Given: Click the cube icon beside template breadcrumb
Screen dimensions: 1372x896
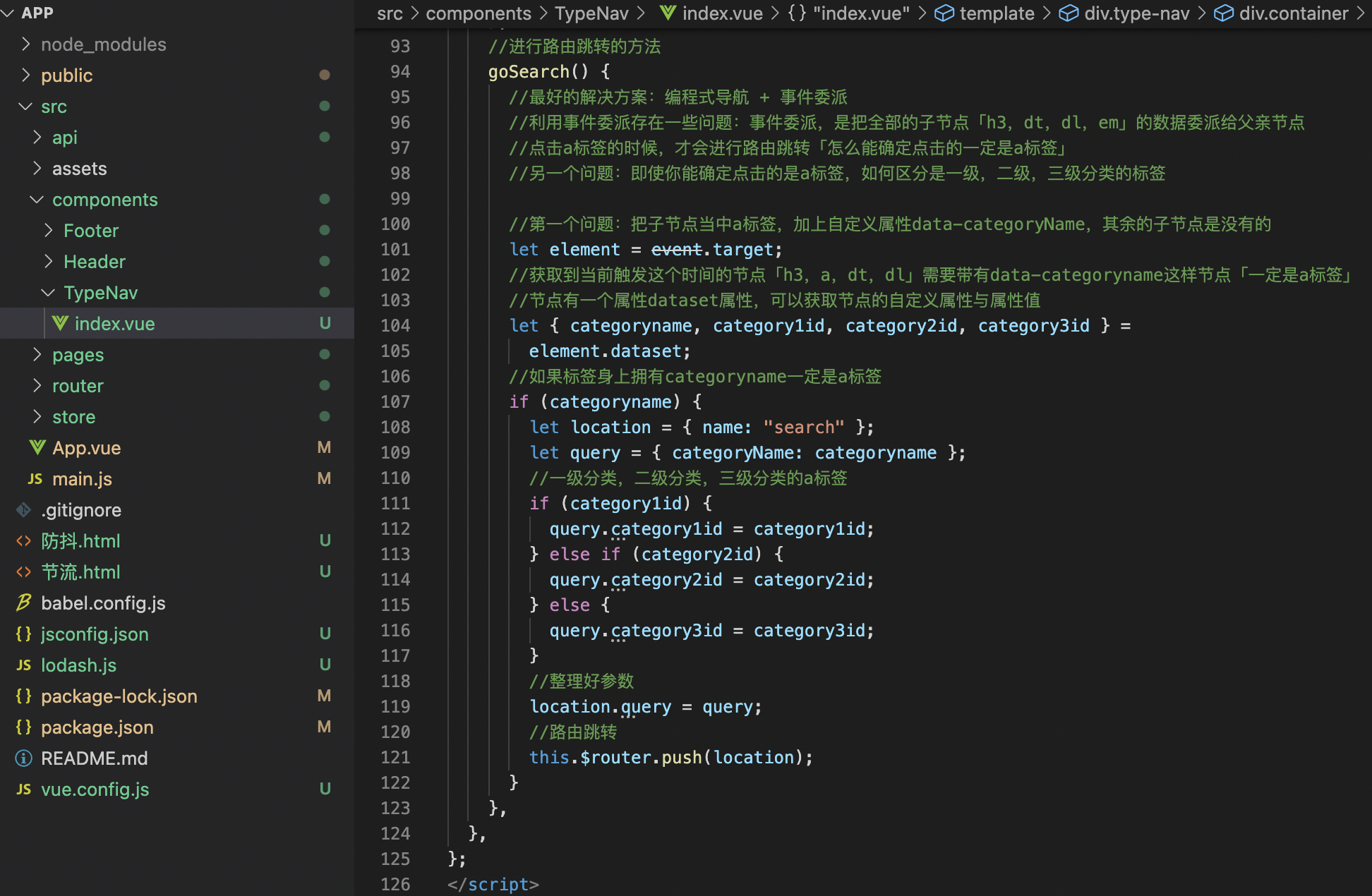Looking at the screenshot, I should tap(944, 13).
